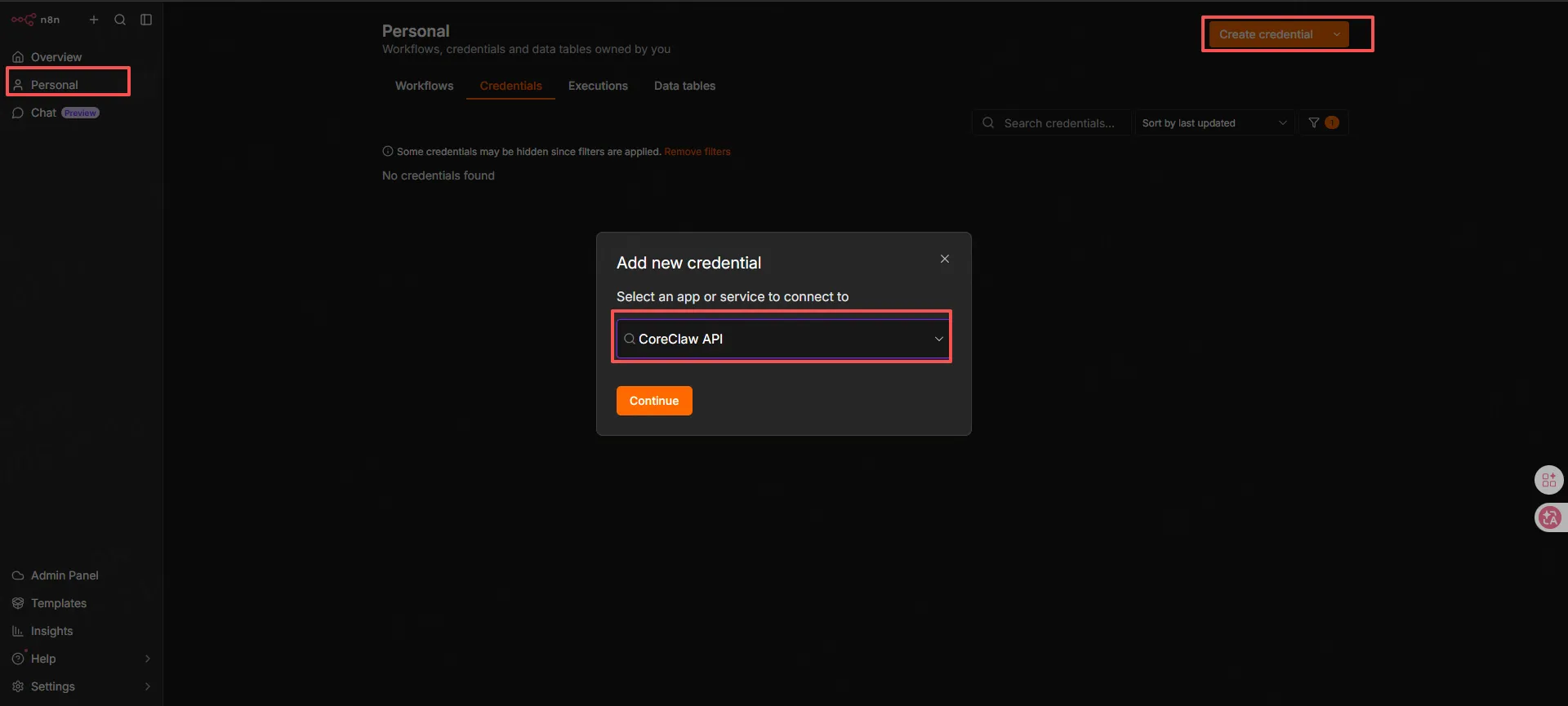Click the info icon beside hidden credentials notice
The image size is (1568, 706).
click(388, 151)
